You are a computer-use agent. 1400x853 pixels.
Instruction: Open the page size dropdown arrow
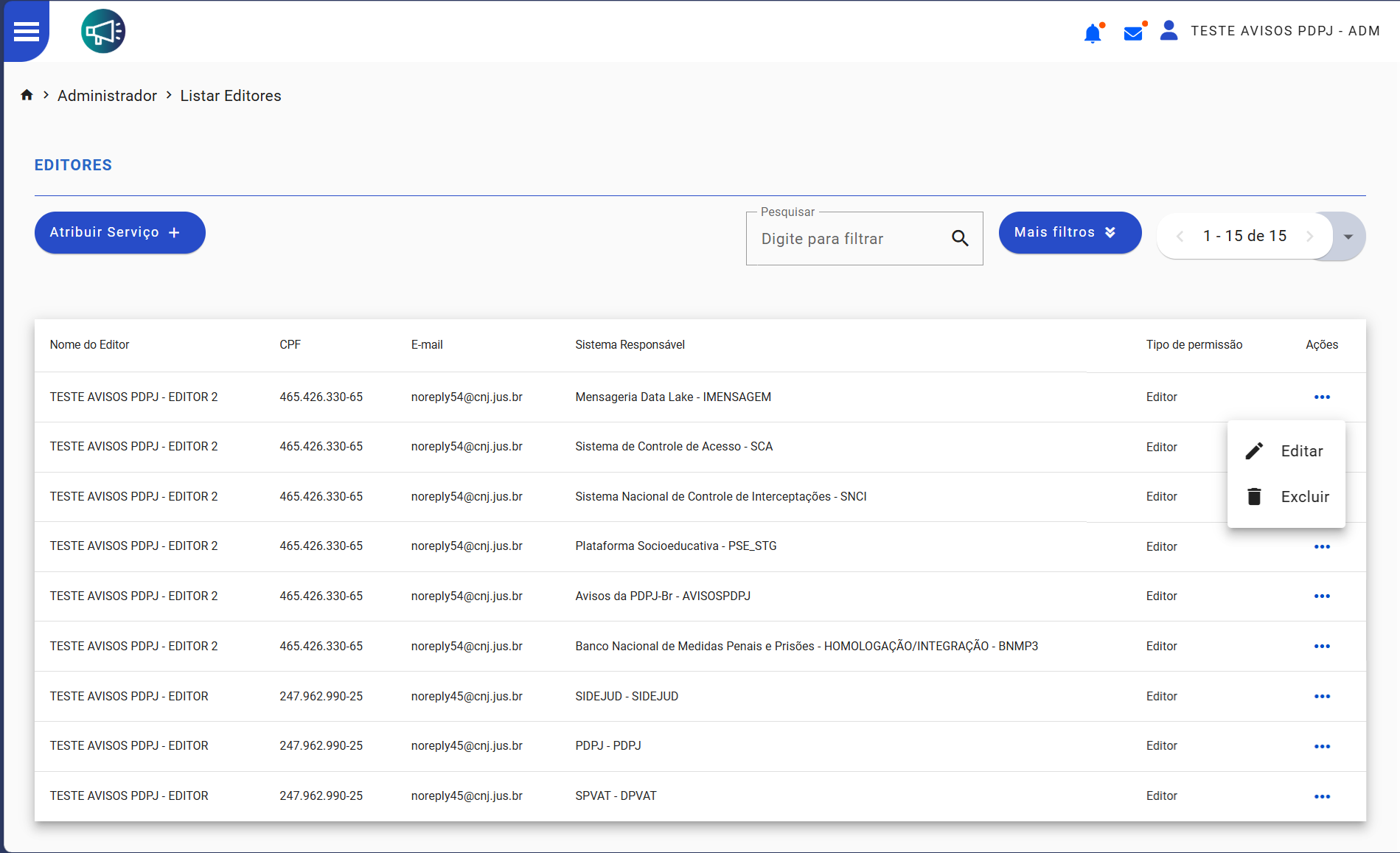[x=1348, y=237]
